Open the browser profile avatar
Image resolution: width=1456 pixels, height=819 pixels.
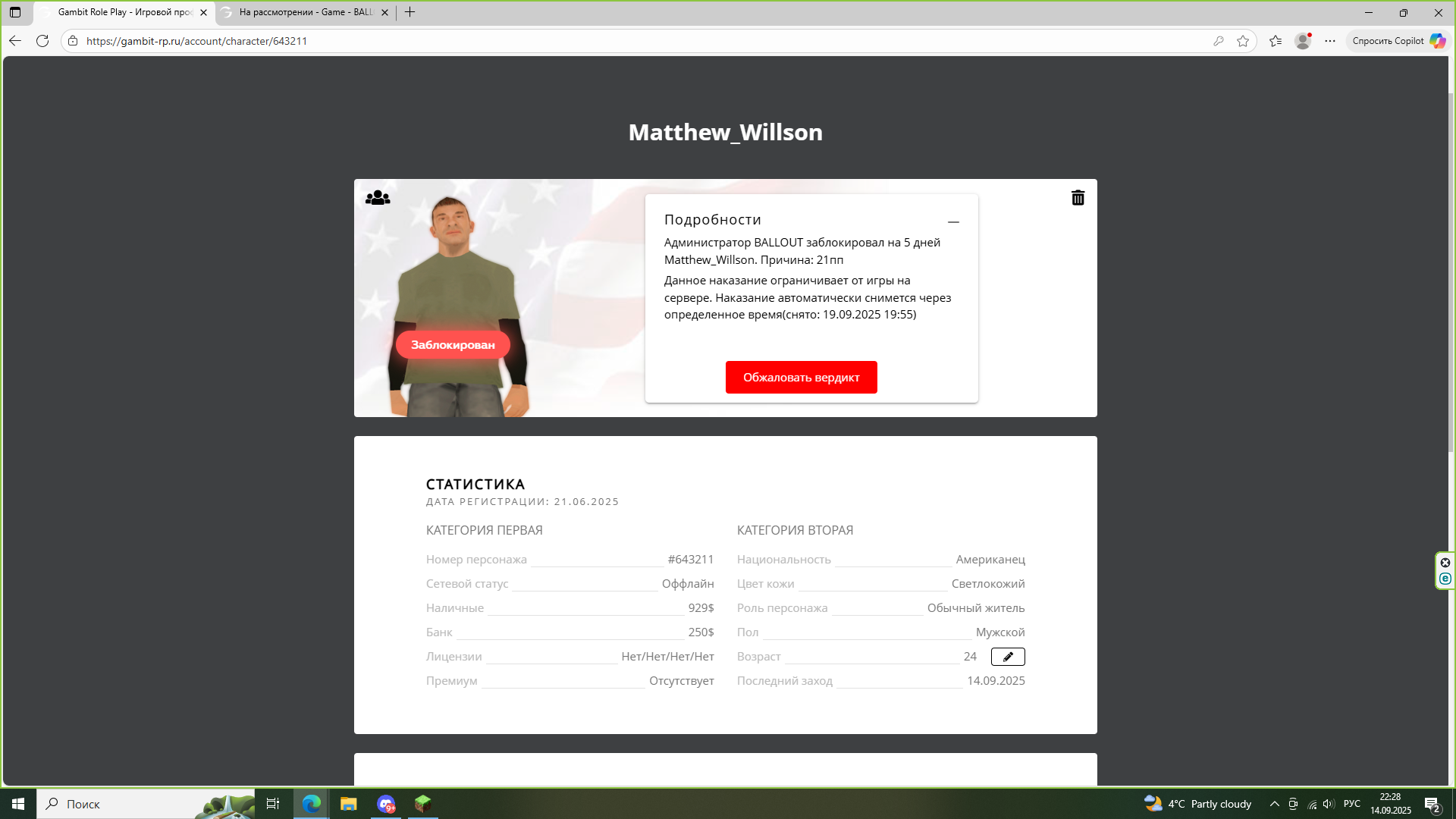[x=1303, y=41]
